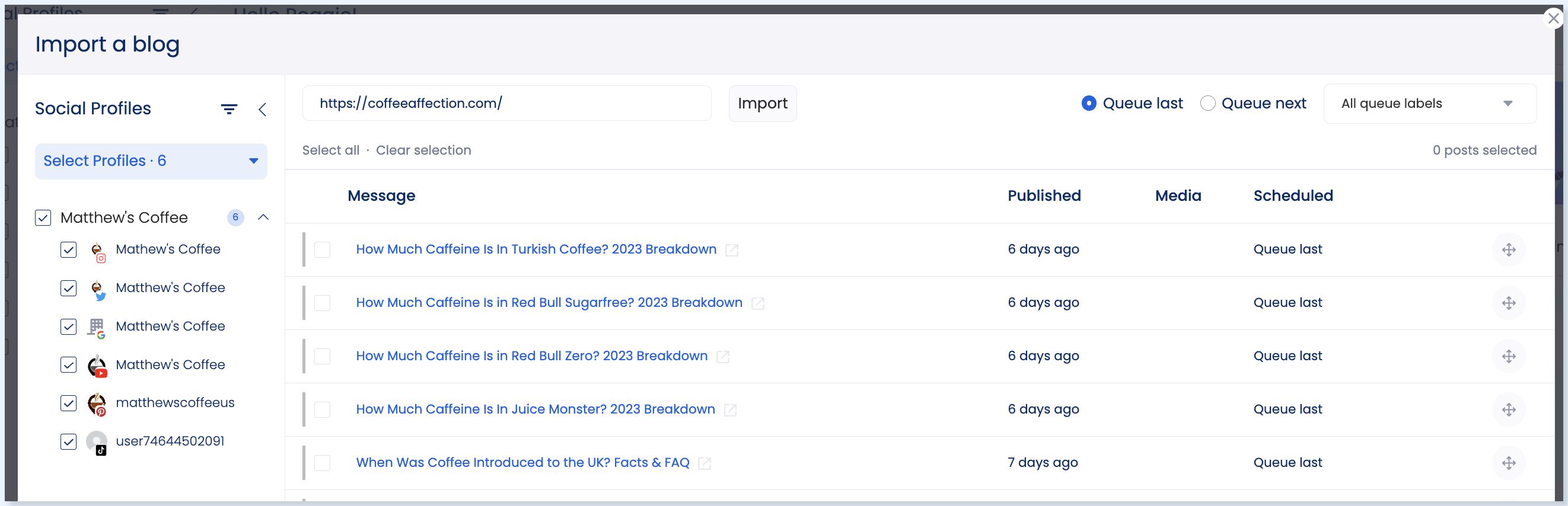
Task: Collapse the Matthew's Coffee group chevron
Action: [x=263, y=217]
